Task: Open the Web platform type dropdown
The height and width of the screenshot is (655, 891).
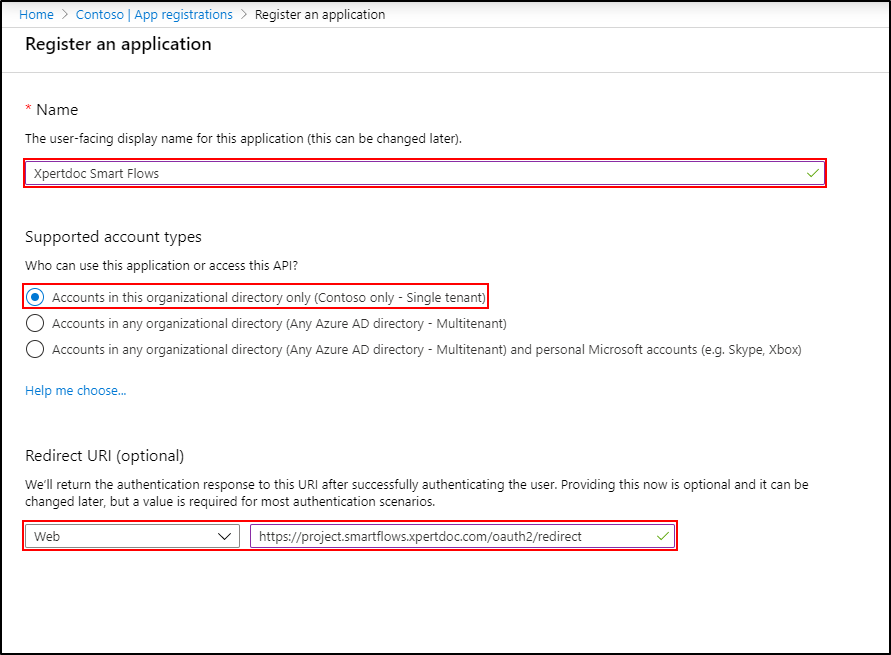Action: pos(132,536)
